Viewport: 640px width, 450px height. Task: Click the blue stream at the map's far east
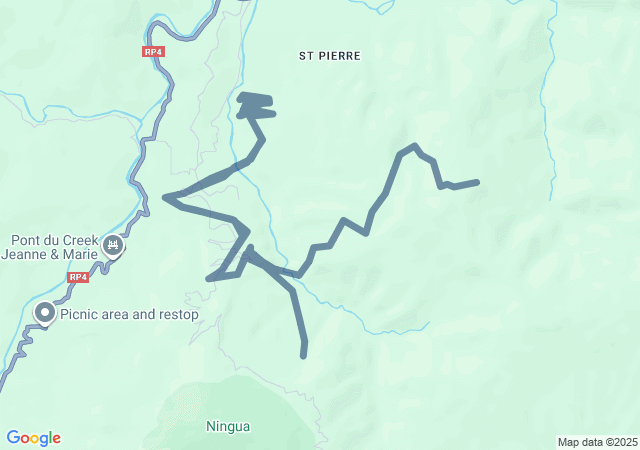(x=547, y=102)
